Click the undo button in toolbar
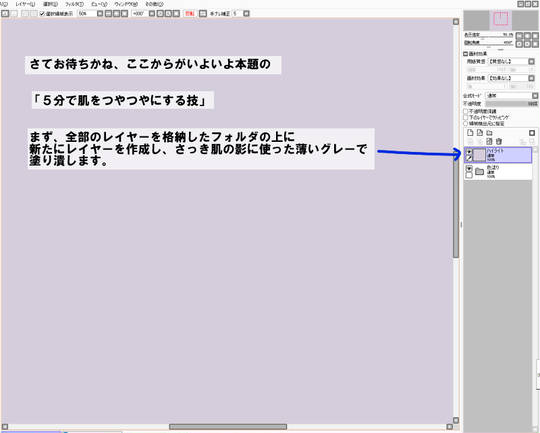This screenshot has width=540, height=433. (5, 13)
